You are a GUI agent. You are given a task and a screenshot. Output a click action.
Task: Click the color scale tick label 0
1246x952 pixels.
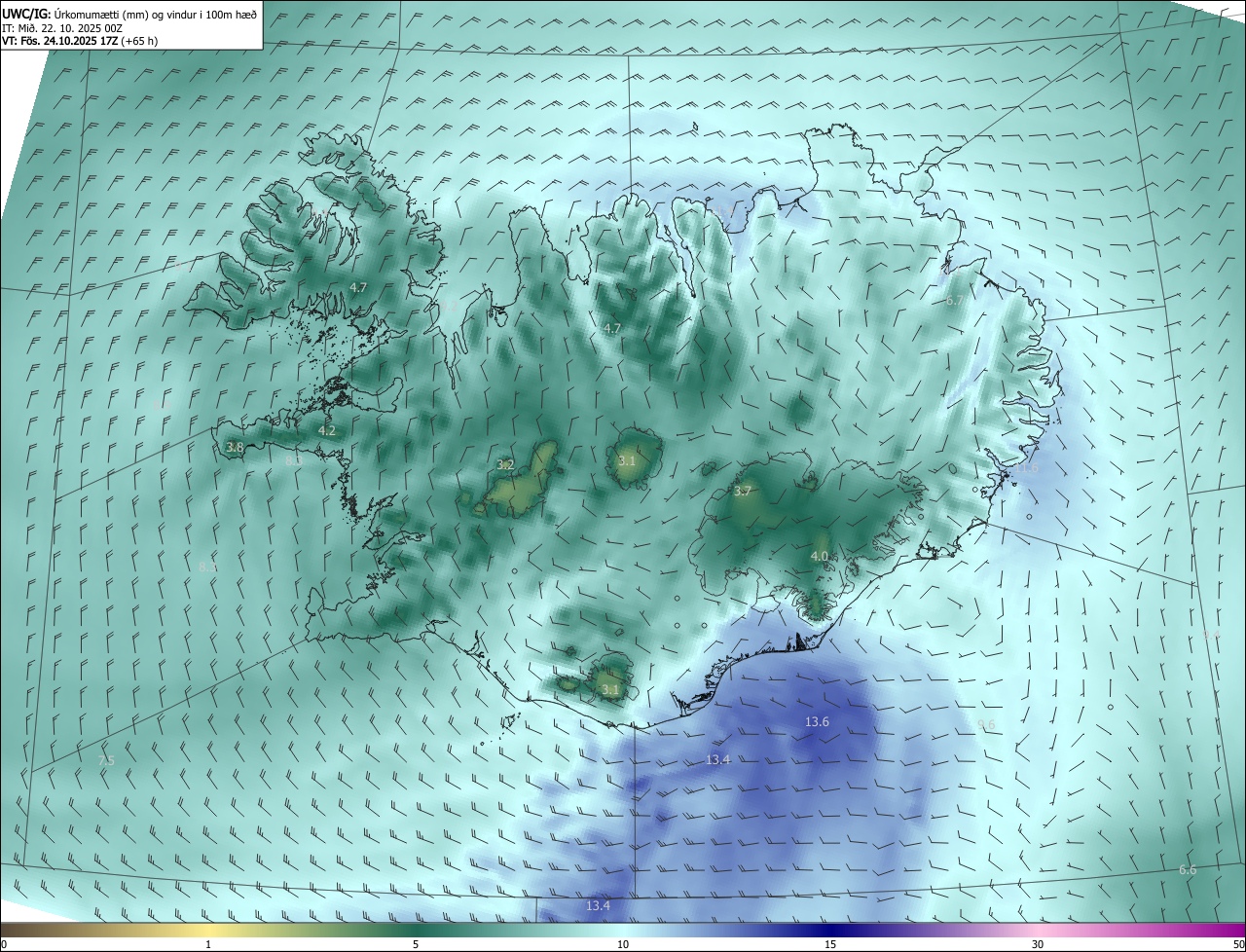coord(4,944)
